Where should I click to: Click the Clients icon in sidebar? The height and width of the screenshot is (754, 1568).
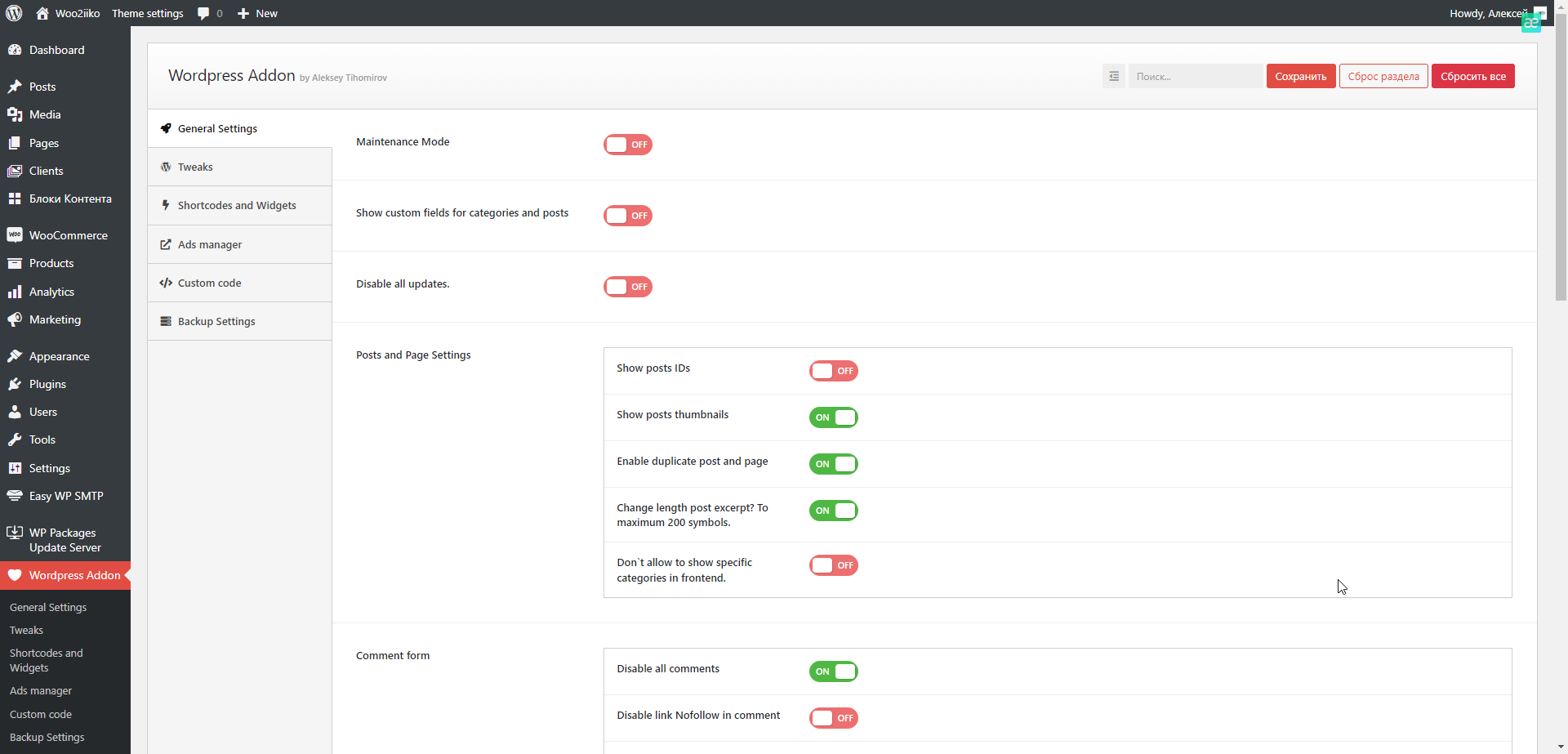(15, 171)
